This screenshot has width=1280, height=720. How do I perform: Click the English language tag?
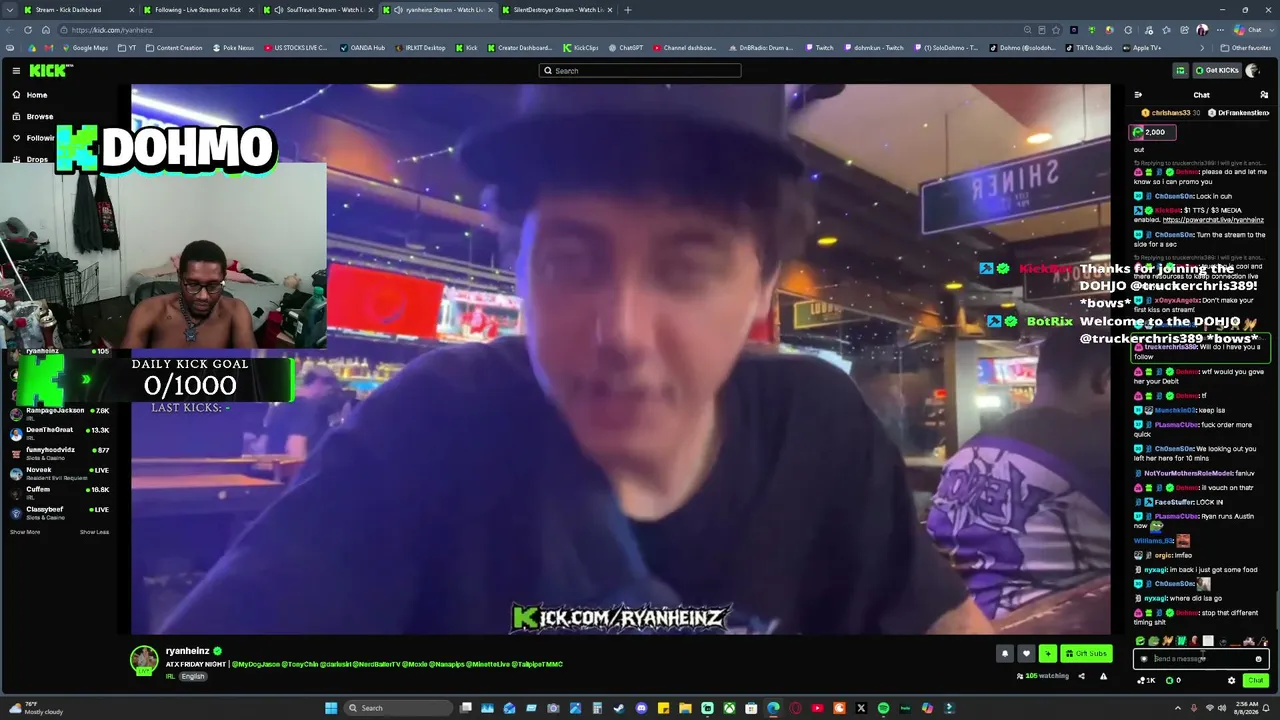[193, 677]
